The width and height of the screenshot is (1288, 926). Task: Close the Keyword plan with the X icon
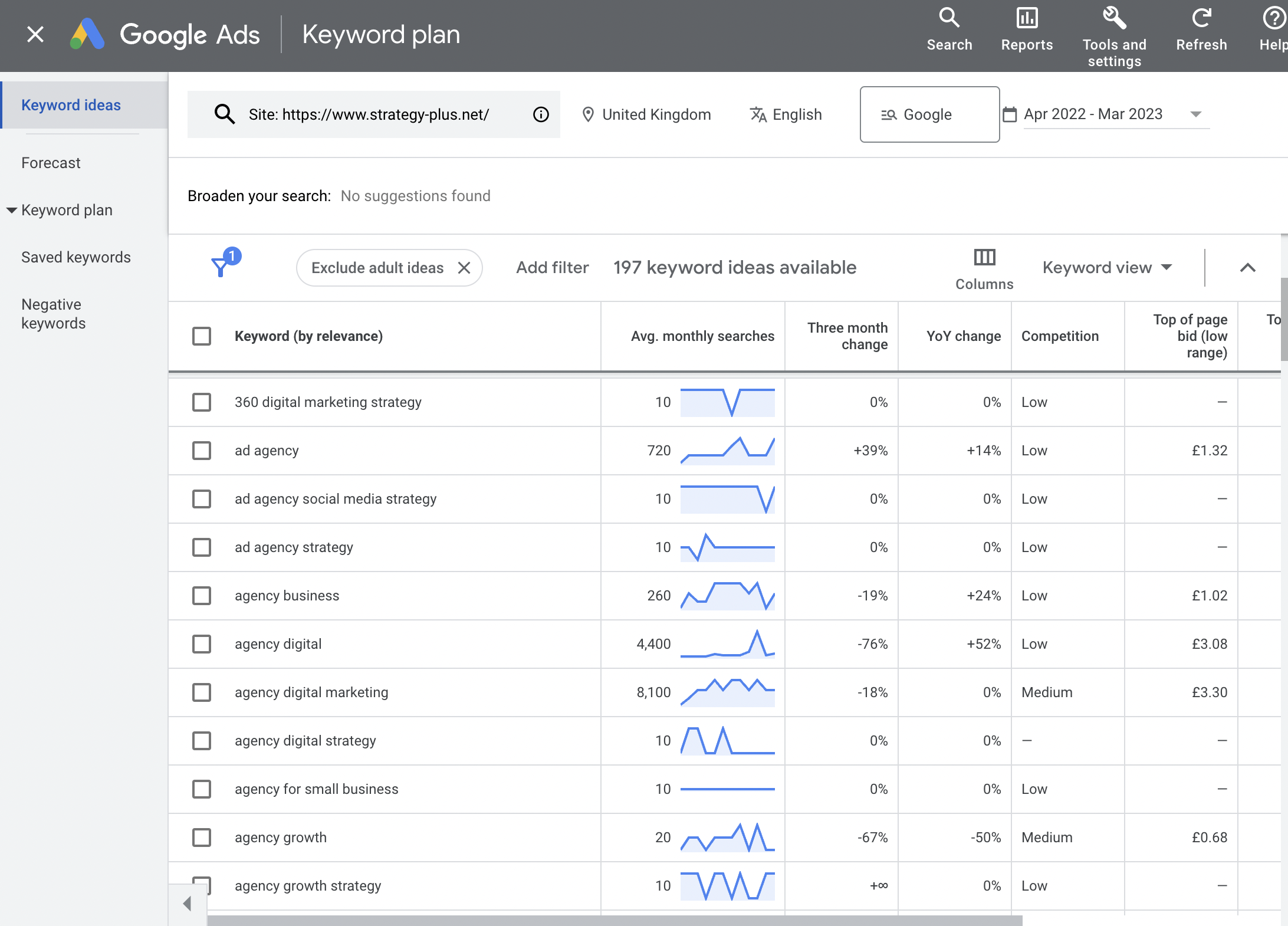35,35
